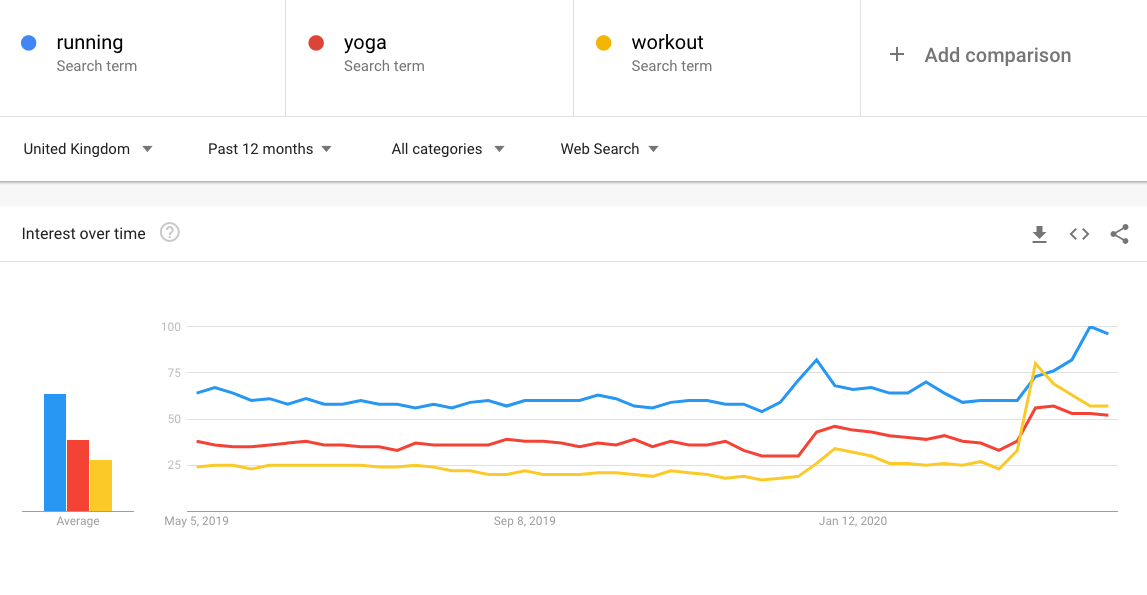Open the Interest over time help icon

pos(170,233)
